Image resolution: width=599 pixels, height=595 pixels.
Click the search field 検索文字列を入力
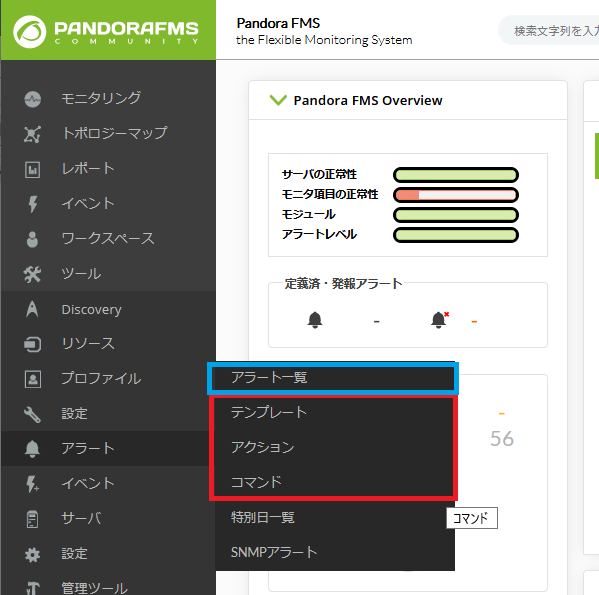(549, 31)
